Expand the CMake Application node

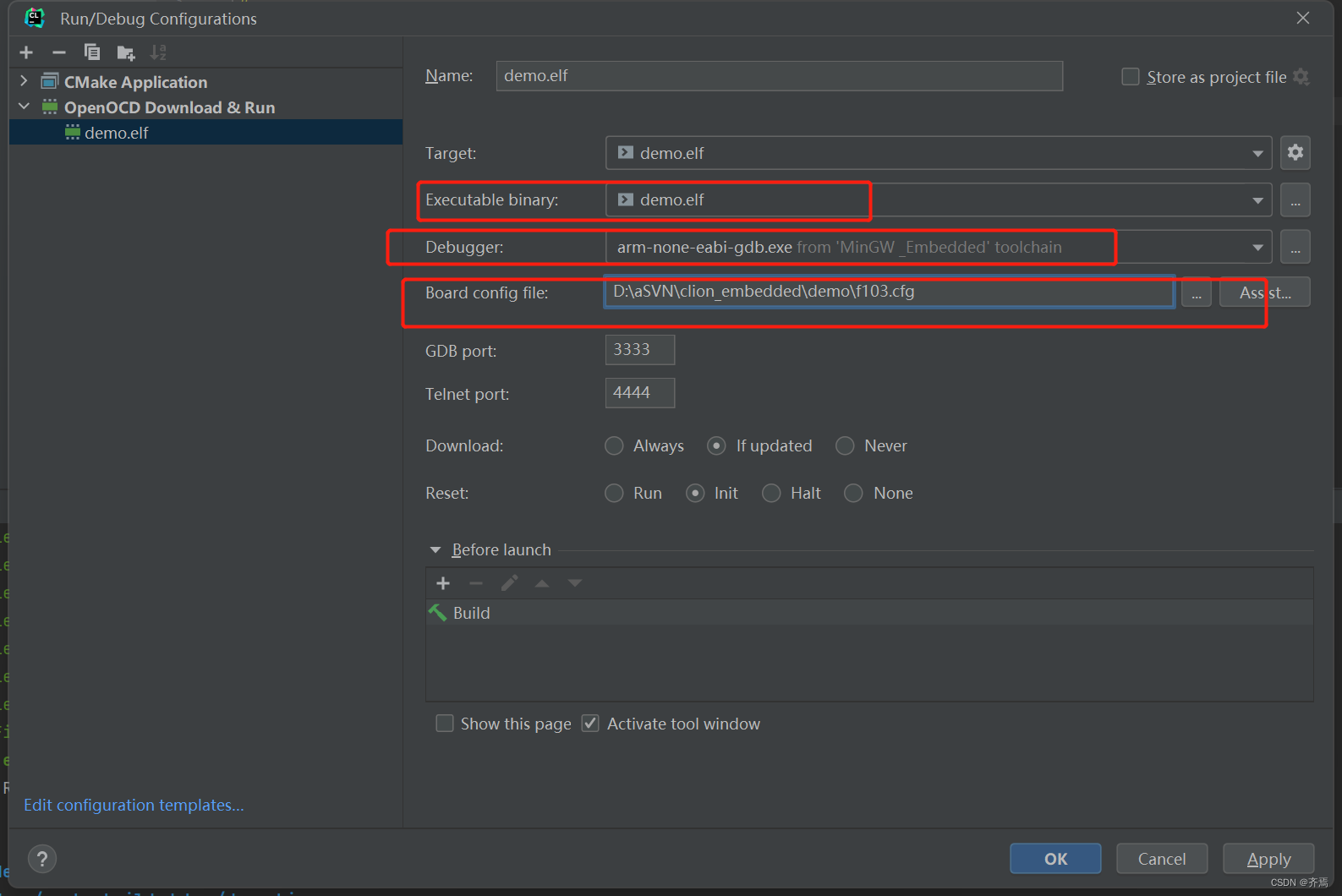24,81
